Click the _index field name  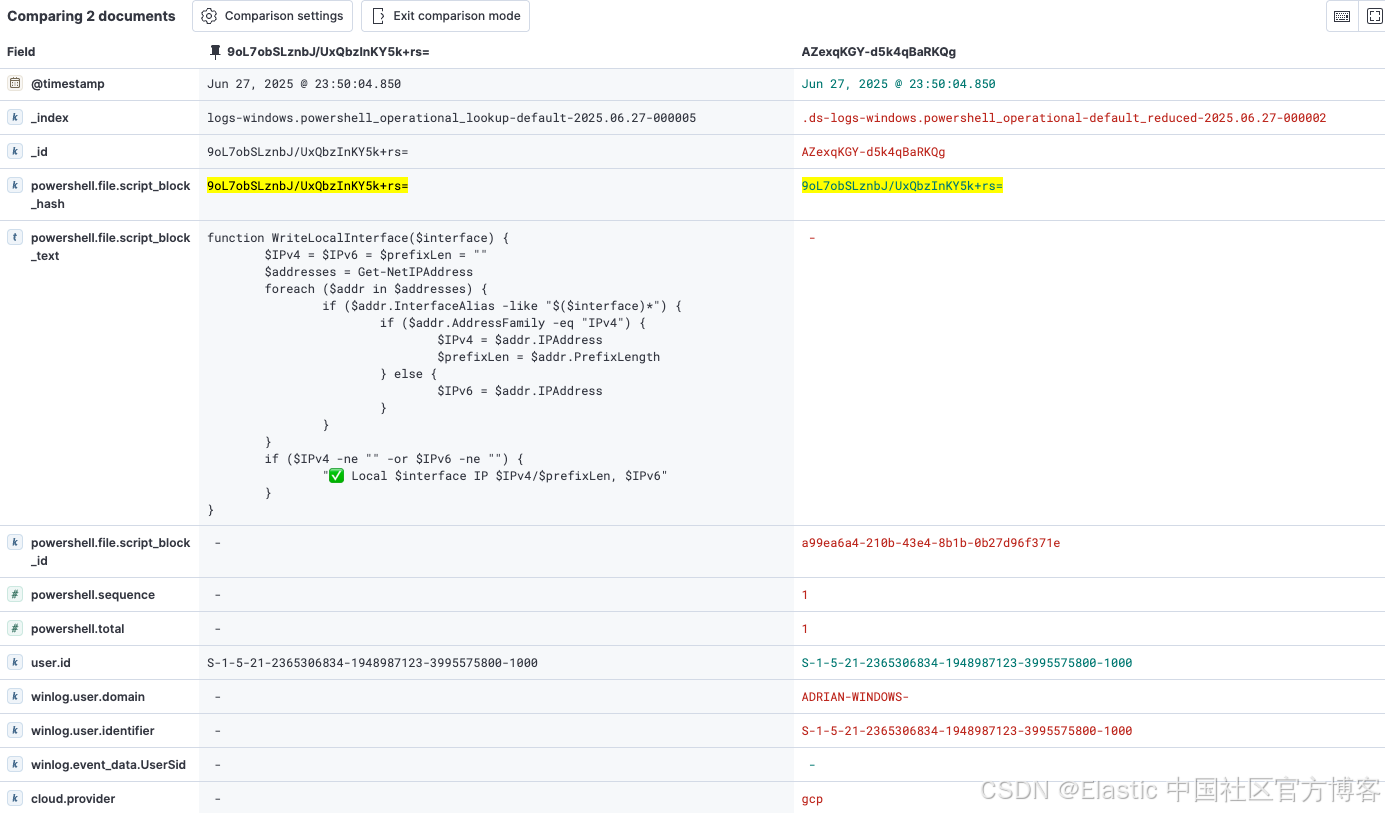point(50,118)
